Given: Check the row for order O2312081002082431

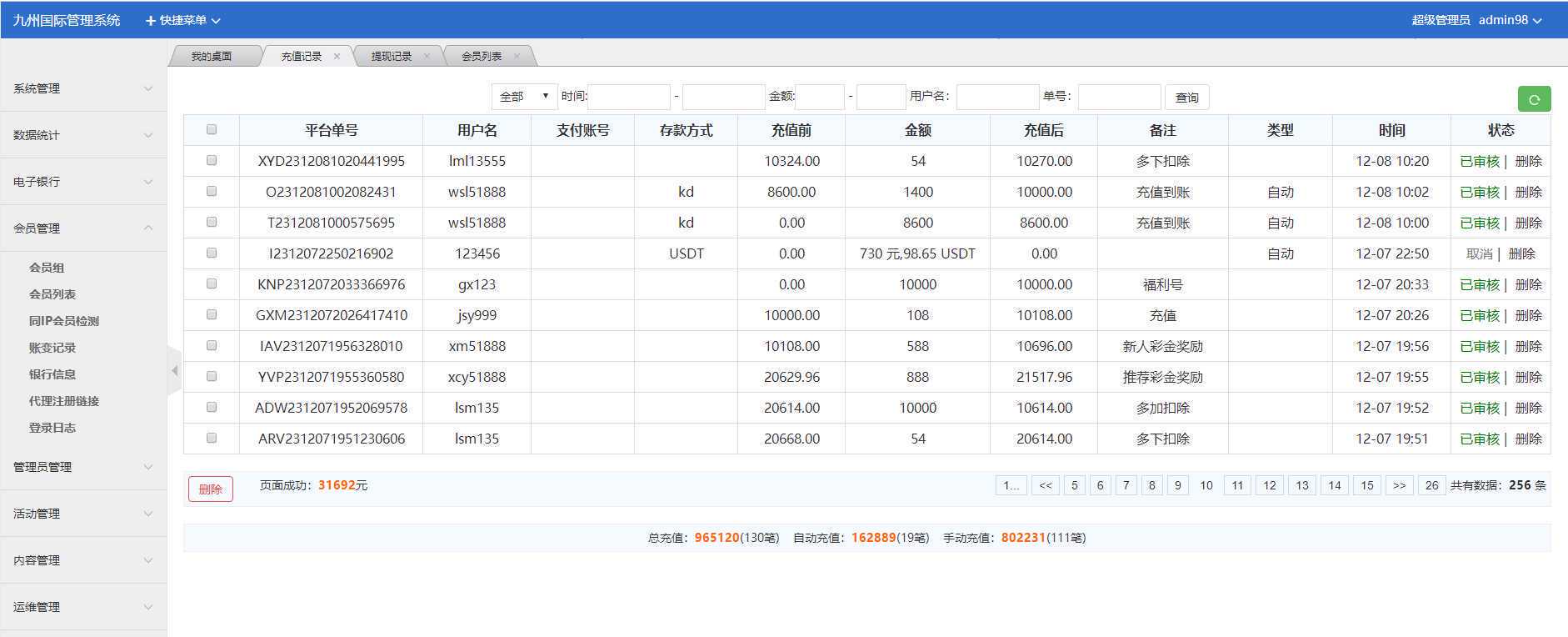Looking at the screenshot, I should [x=212, y=191].
